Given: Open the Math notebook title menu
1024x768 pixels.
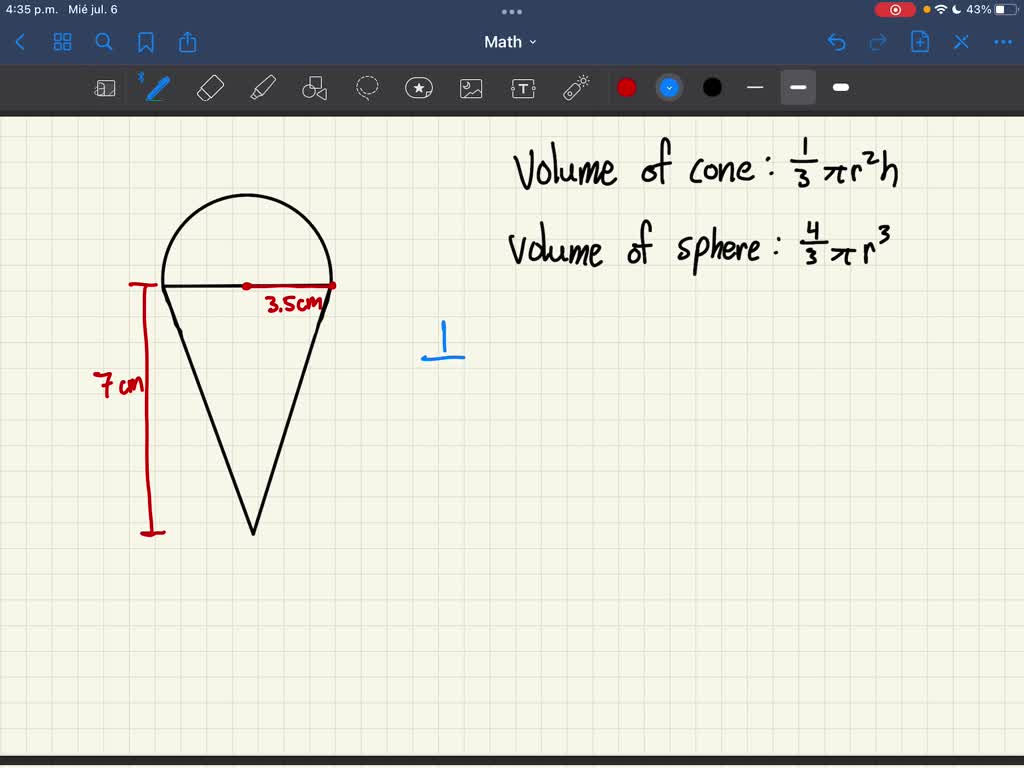Looking at the screenshot, I should 511,42.
